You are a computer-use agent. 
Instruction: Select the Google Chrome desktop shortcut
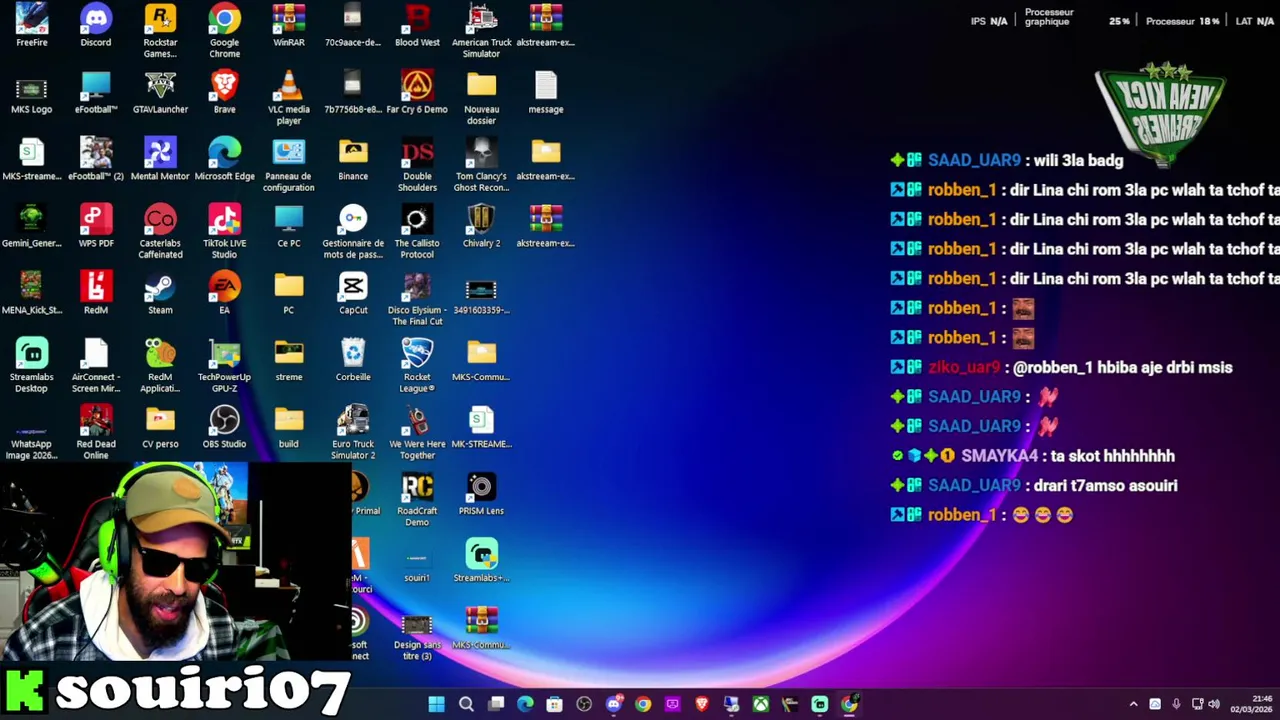click(224, 31)
